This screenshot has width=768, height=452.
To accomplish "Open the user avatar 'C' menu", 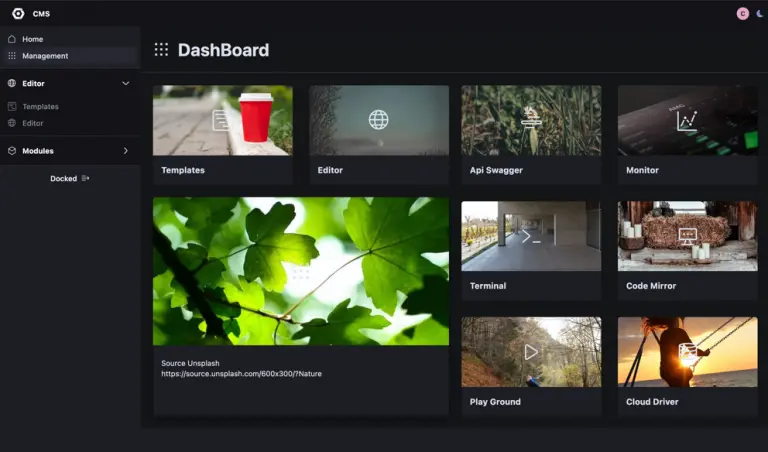I will (x=742, y=14).
